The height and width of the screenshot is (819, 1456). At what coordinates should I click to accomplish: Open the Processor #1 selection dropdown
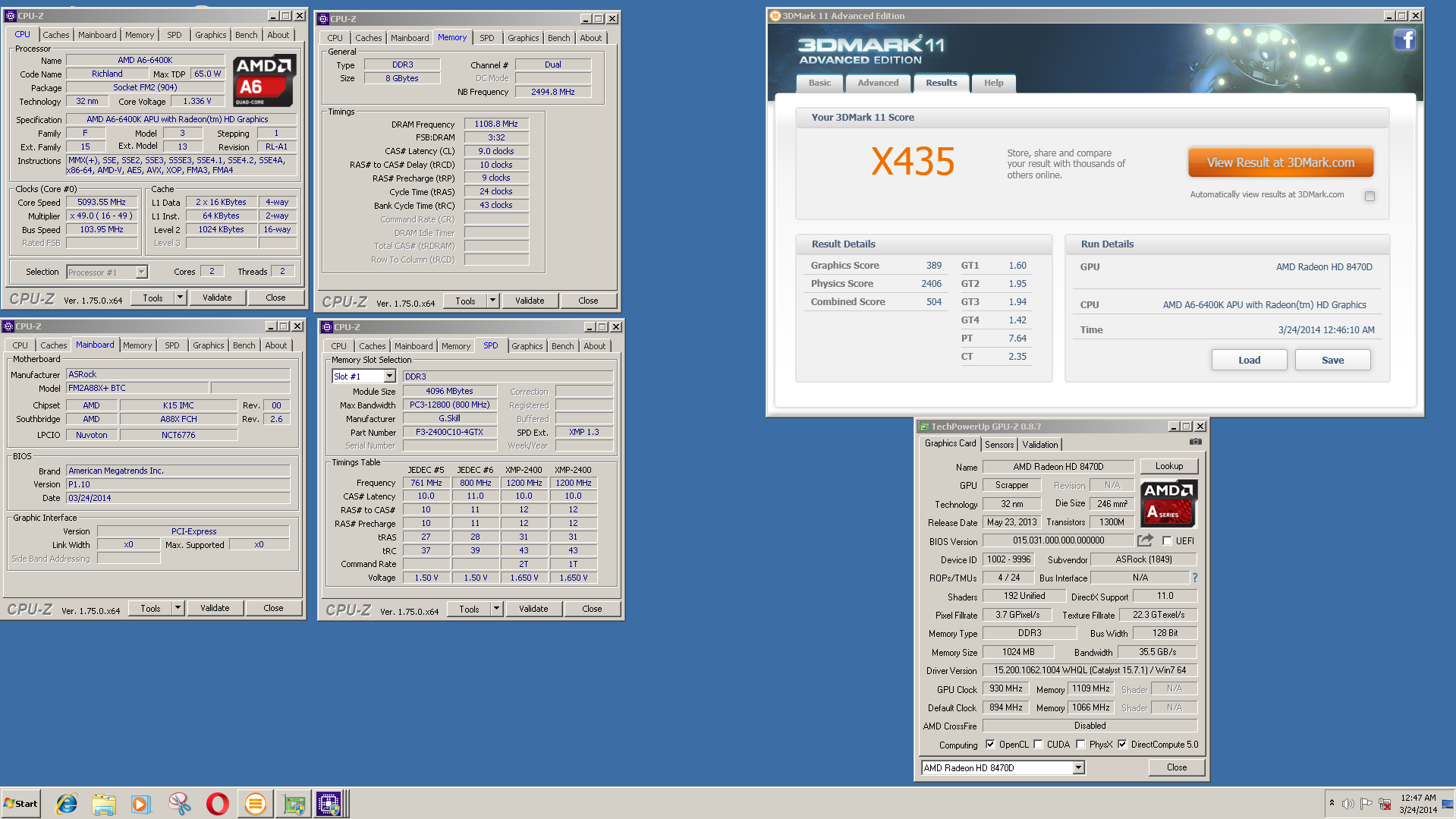click(141, 272)
